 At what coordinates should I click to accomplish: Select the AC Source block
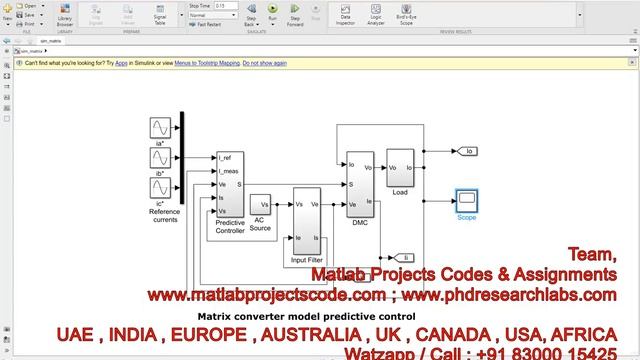pyautogui.click(x=260, y=204)
